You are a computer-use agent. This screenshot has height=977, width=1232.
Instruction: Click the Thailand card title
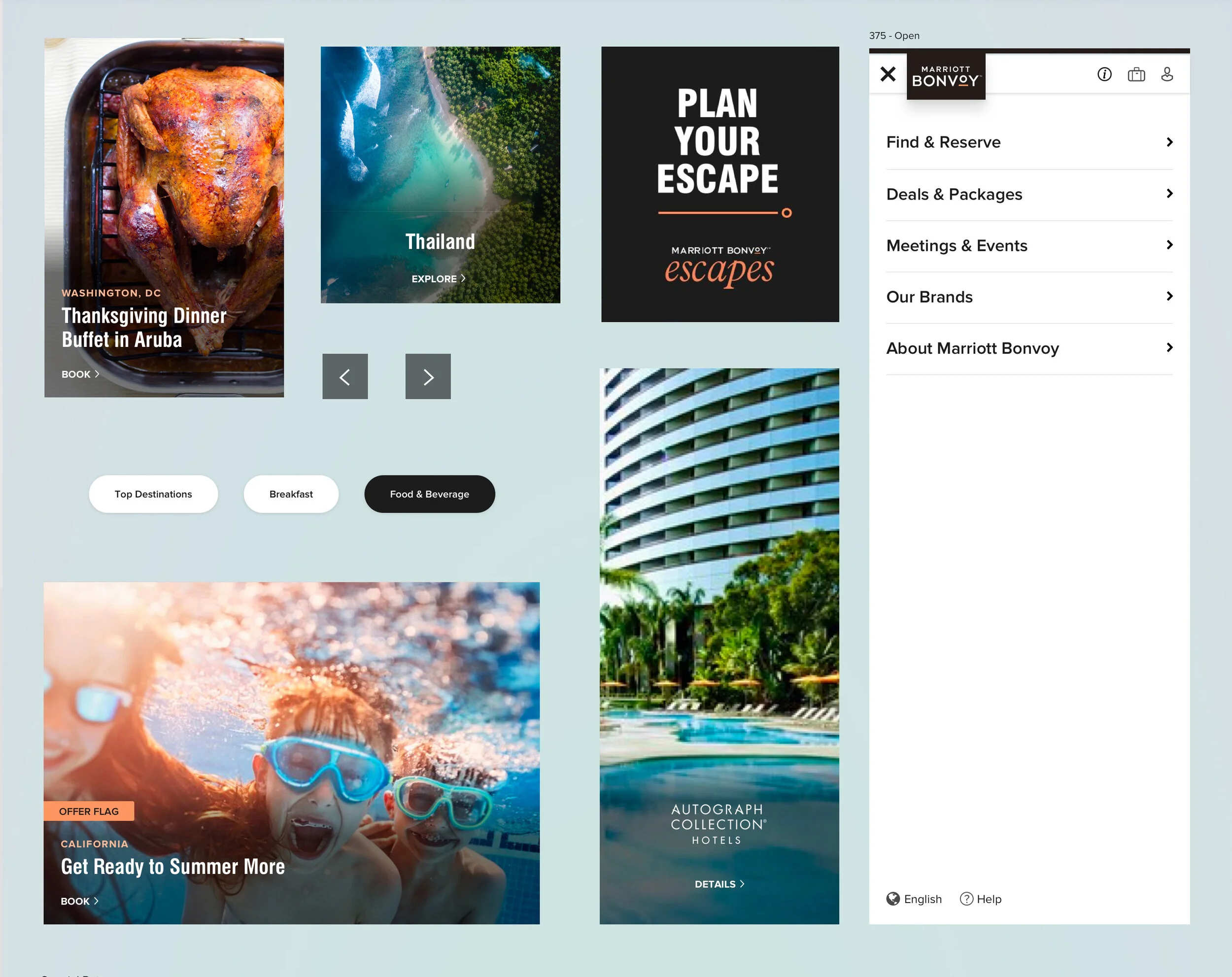[x=440, y=242]
